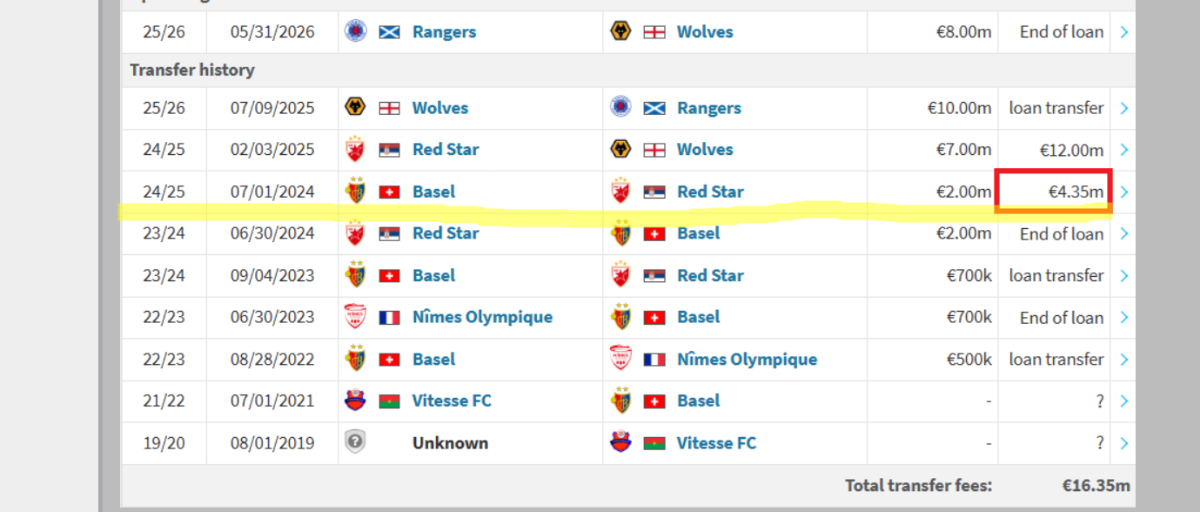The width and height of the screenshot is (1200, 512).
Task: Click the €12.00m fee for Wolves transfer
Action: click(1072, 150)
